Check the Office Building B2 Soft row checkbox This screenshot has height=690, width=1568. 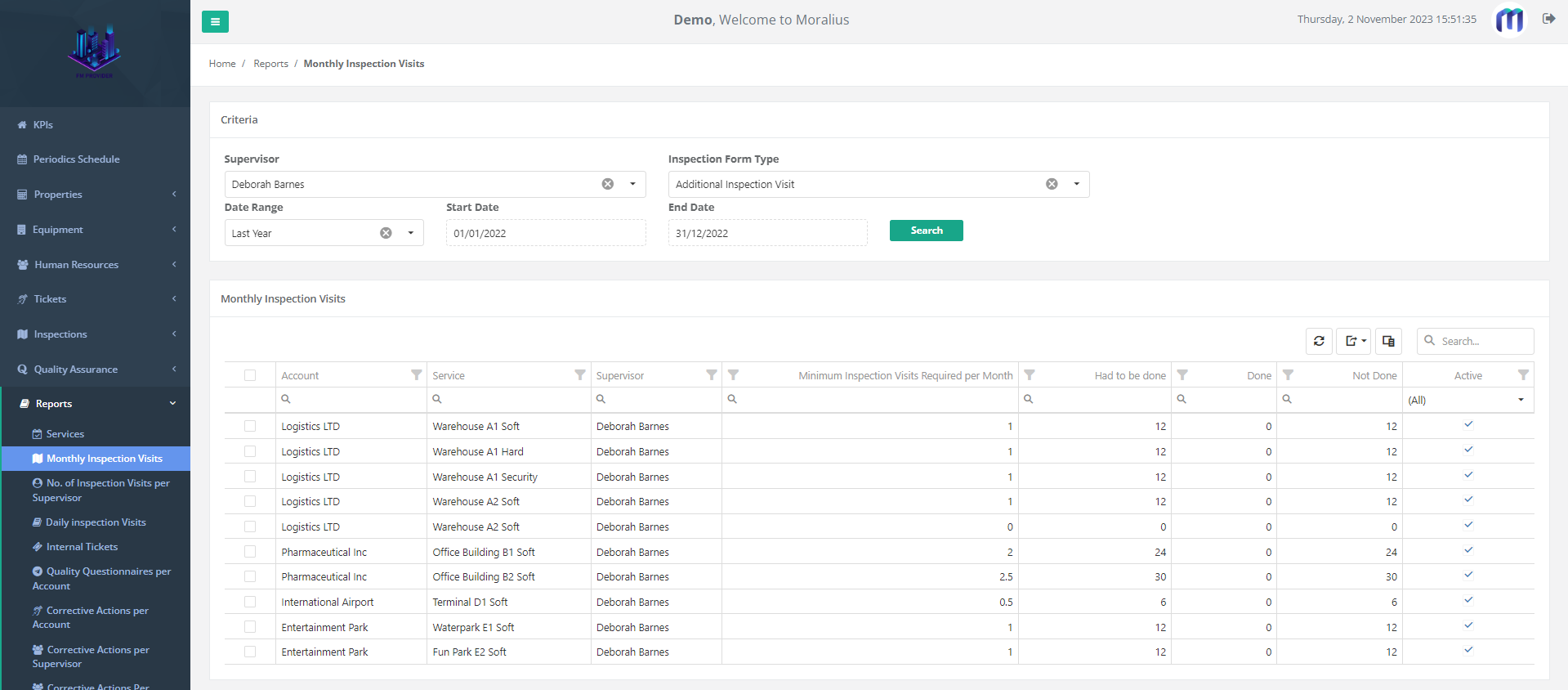pyautogui.click(x=250, y=576)
